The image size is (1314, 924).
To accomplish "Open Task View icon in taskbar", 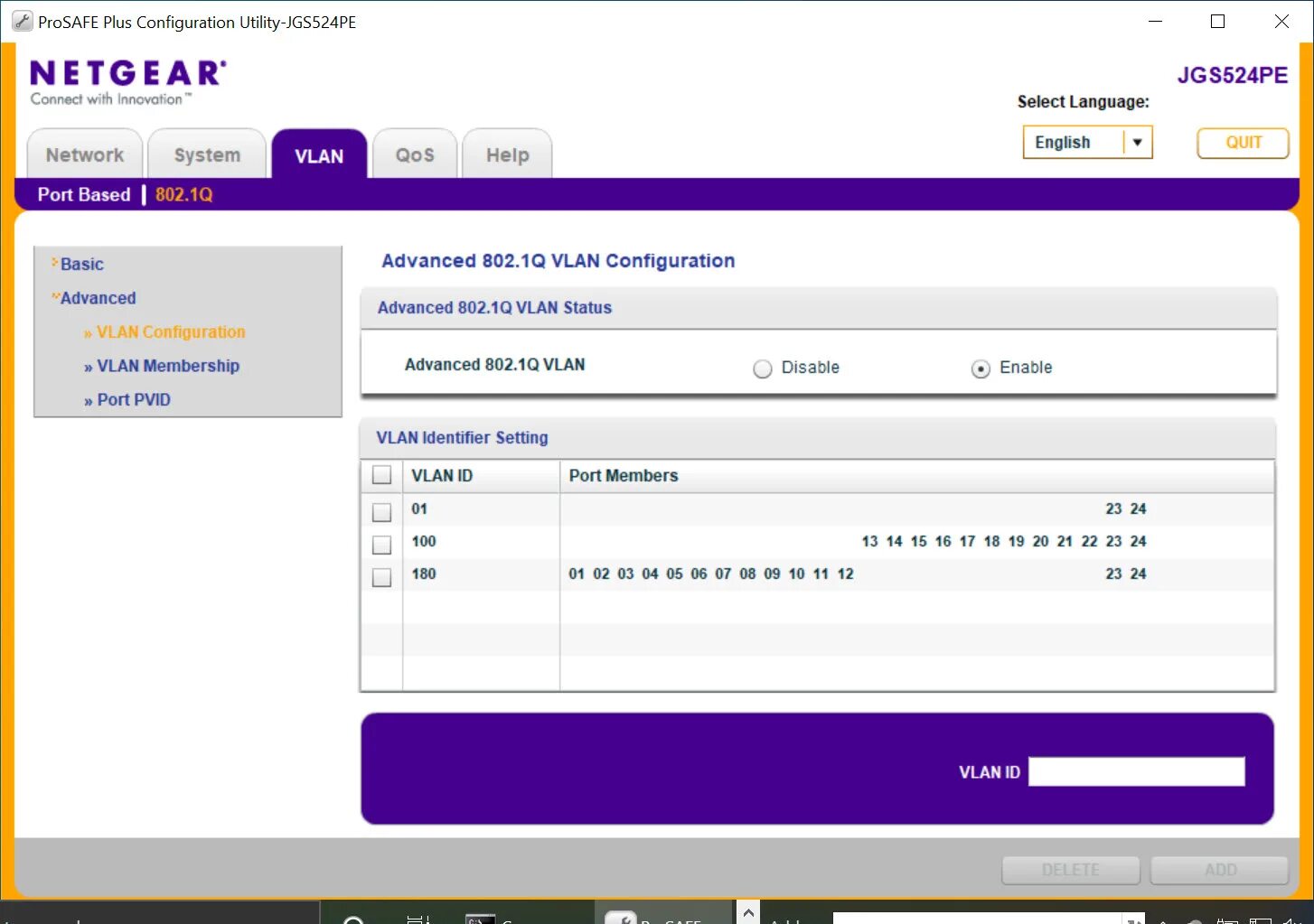I will pos(418,919).
